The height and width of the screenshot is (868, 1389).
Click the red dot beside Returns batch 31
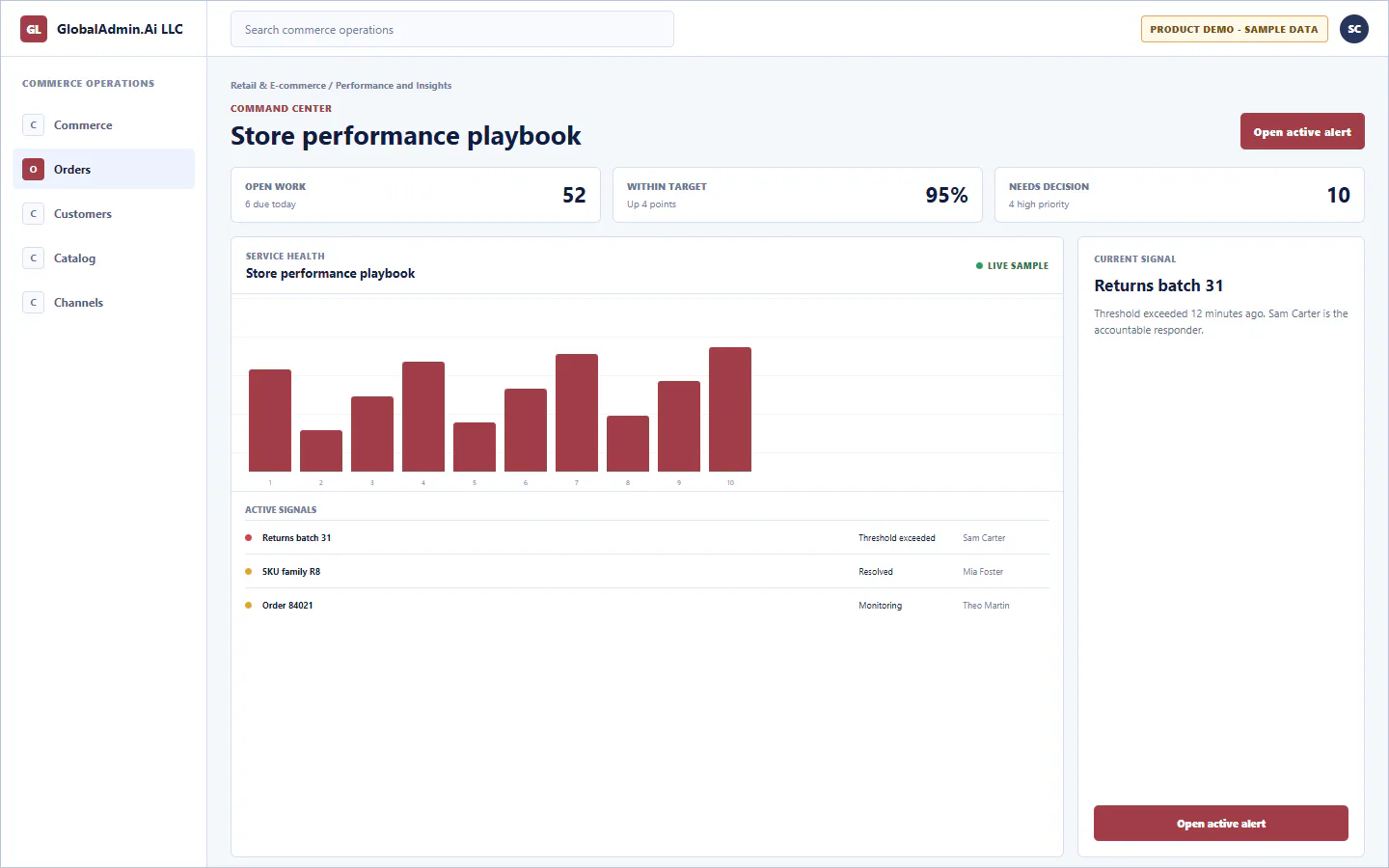249,538
